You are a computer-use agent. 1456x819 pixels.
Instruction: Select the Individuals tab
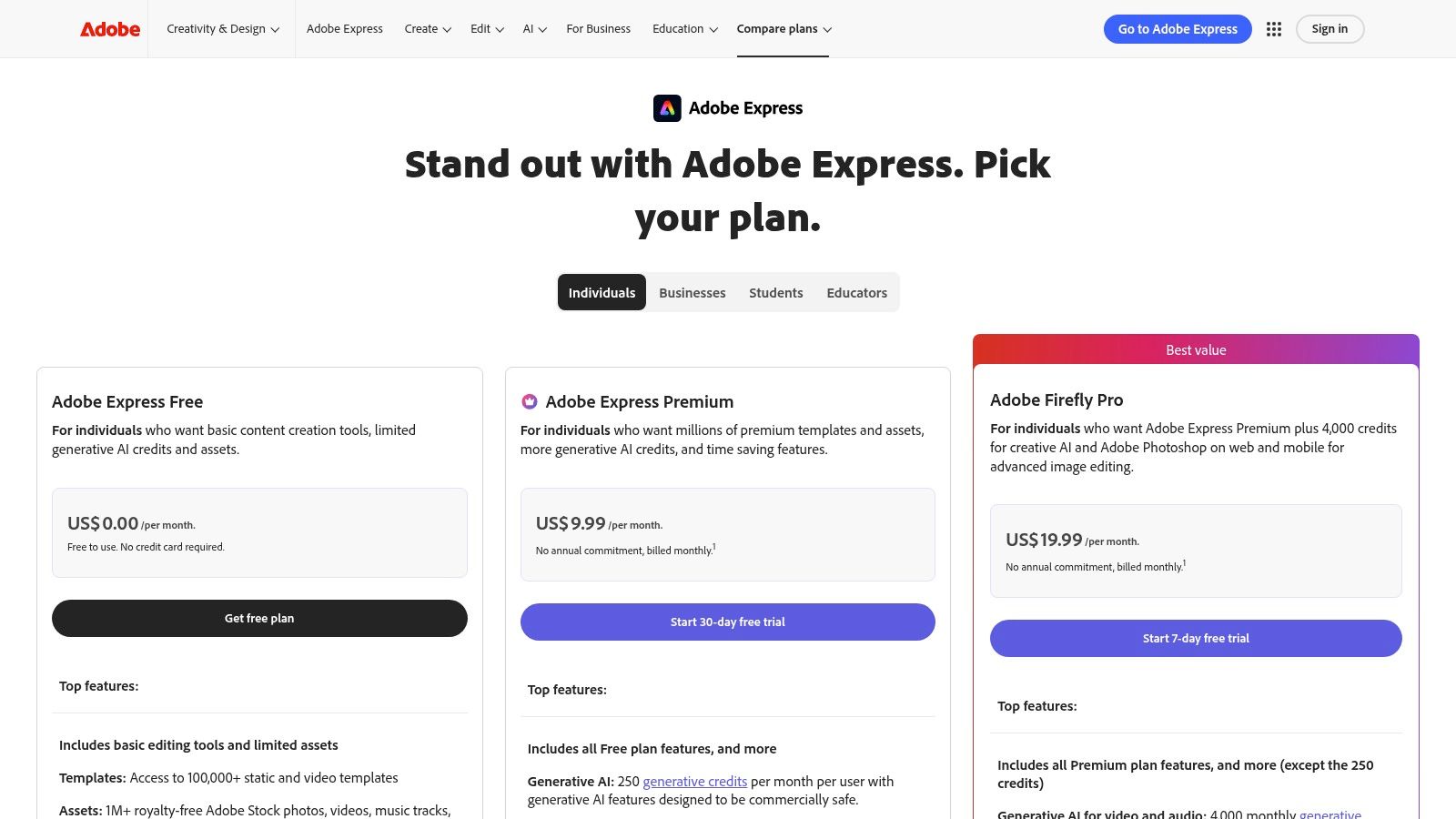click(601, 292)
